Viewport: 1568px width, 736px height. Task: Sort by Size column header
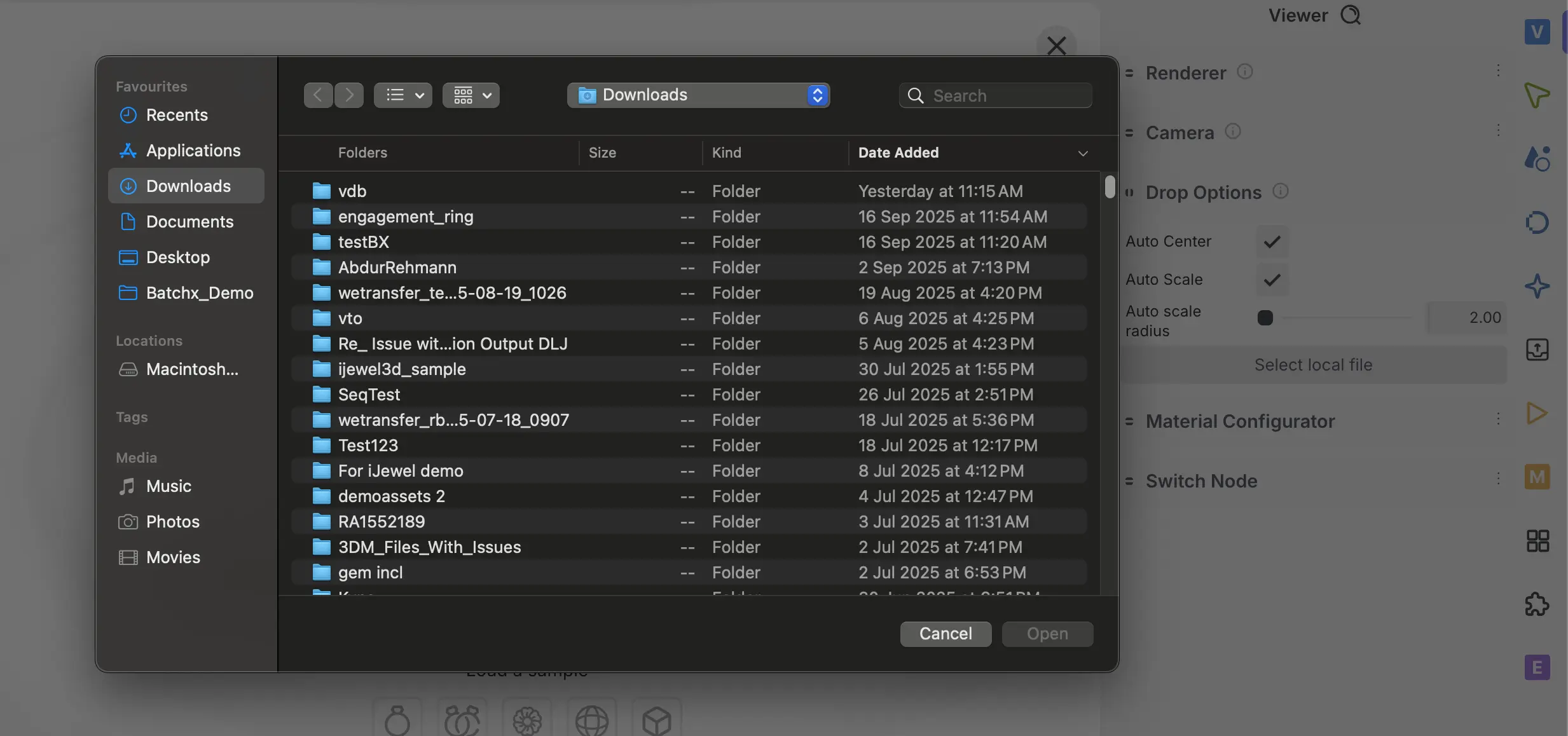point(602,153)
